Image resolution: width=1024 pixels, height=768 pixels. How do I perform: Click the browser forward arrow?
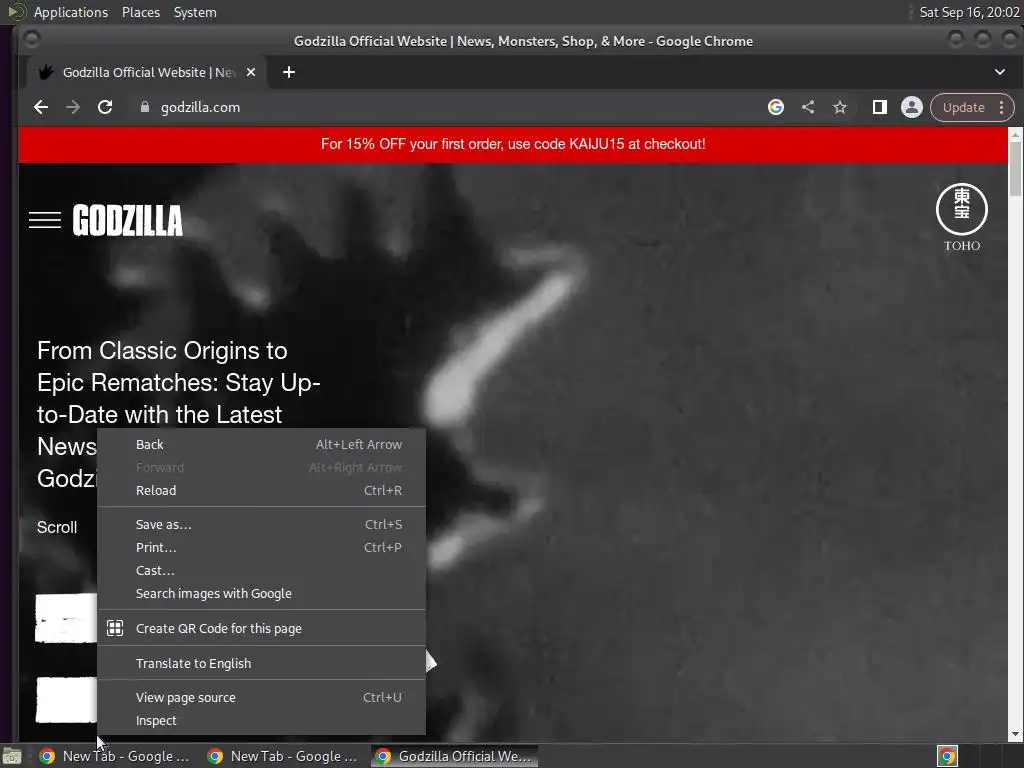click(x=72, y=107)
